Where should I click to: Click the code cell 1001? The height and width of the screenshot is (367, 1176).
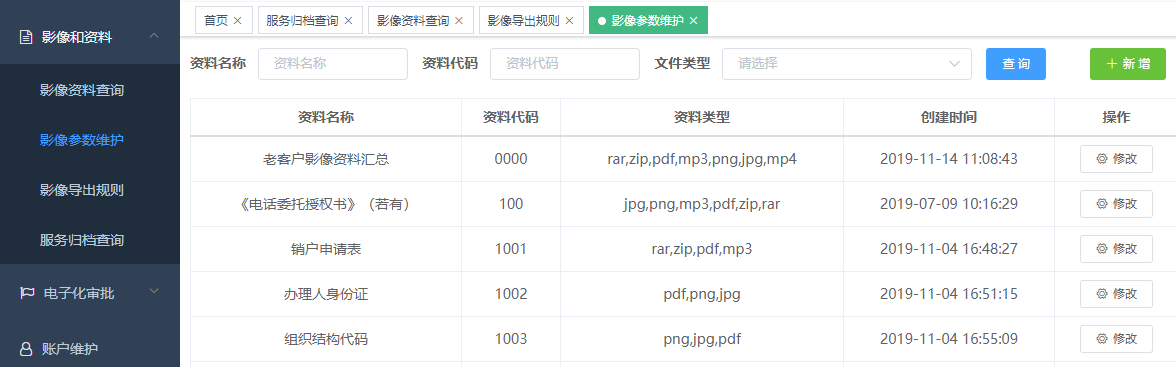511,249
